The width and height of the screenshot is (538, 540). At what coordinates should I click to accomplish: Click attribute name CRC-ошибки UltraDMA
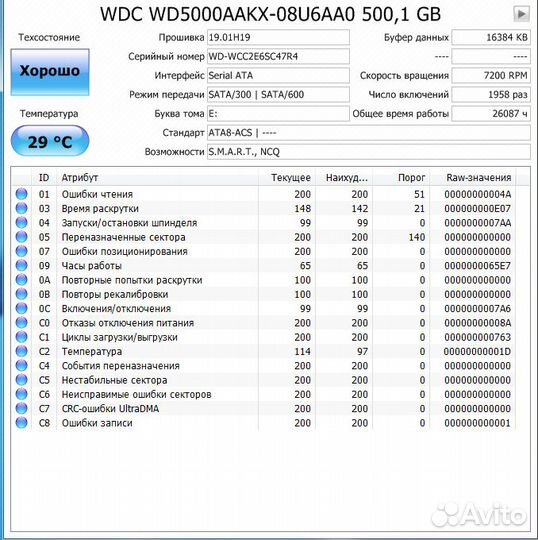(110, 409)
